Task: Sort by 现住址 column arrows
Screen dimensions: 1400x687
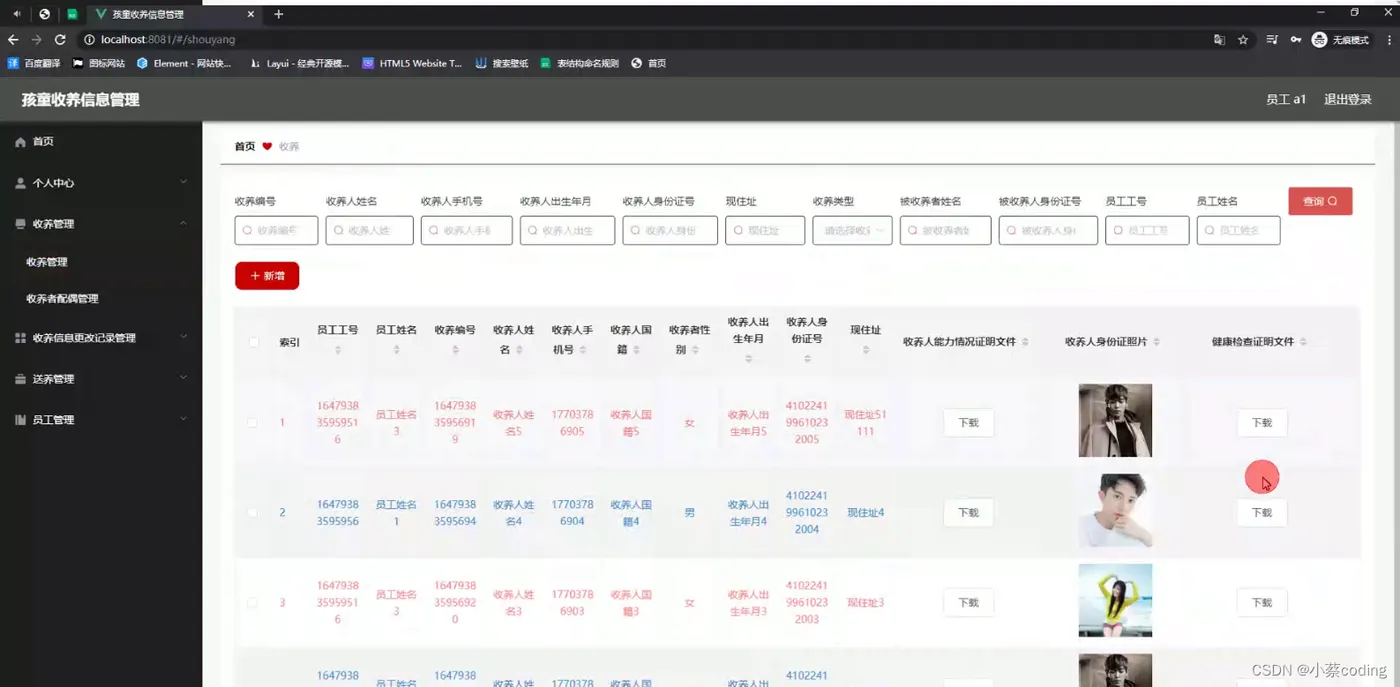Action: click(866, 350)
